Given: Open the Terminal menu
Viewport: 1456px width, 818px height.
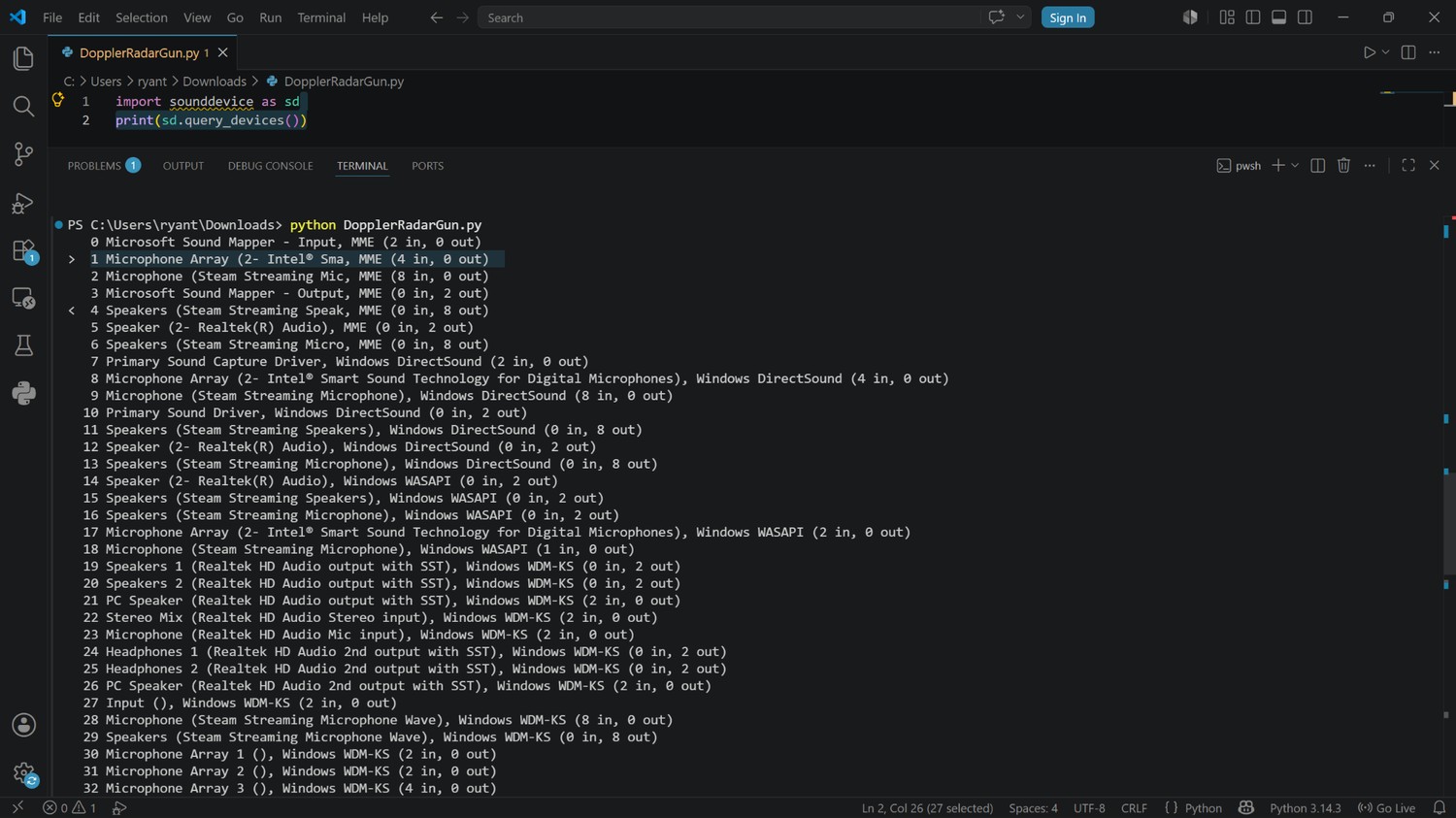Looking at the screenshot, I should (321, 17).
